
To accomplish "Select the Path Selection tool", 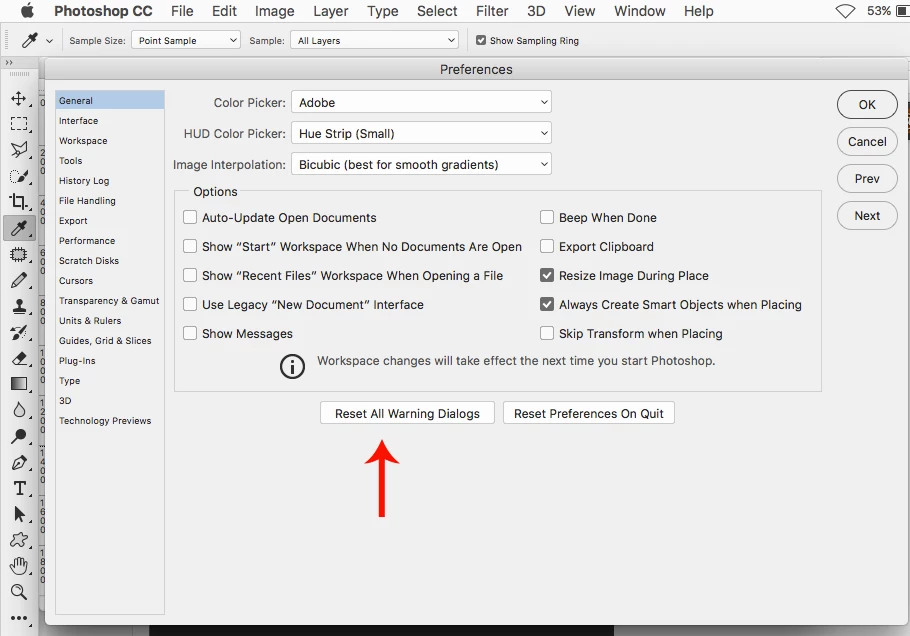I will pos(19,514).
